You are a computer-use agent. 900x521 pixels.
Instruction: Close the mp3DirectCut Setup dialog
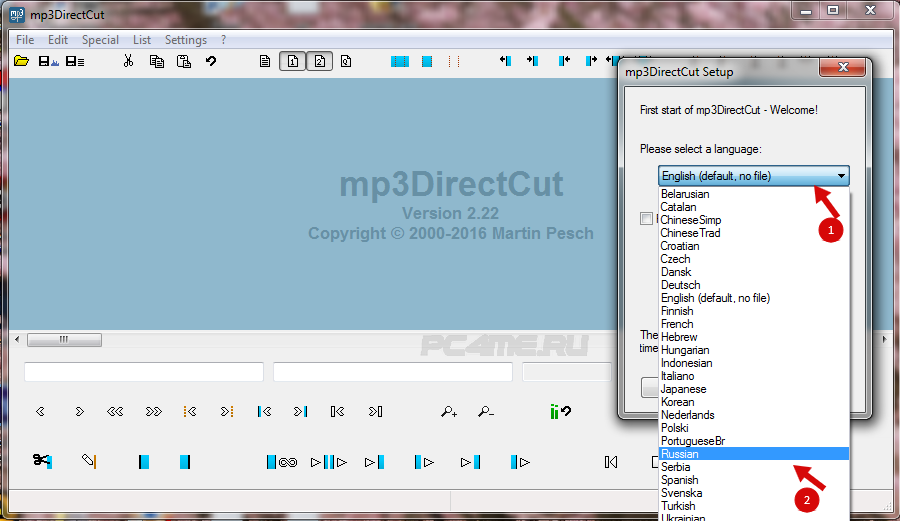[x=843, y=67]
